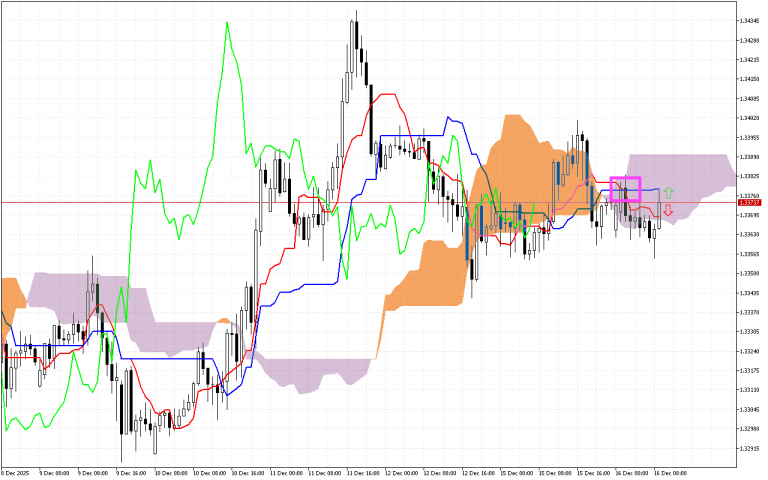Click price axis label 1.32980
Screen dimensions: 768x480
(x=750, y=429)
